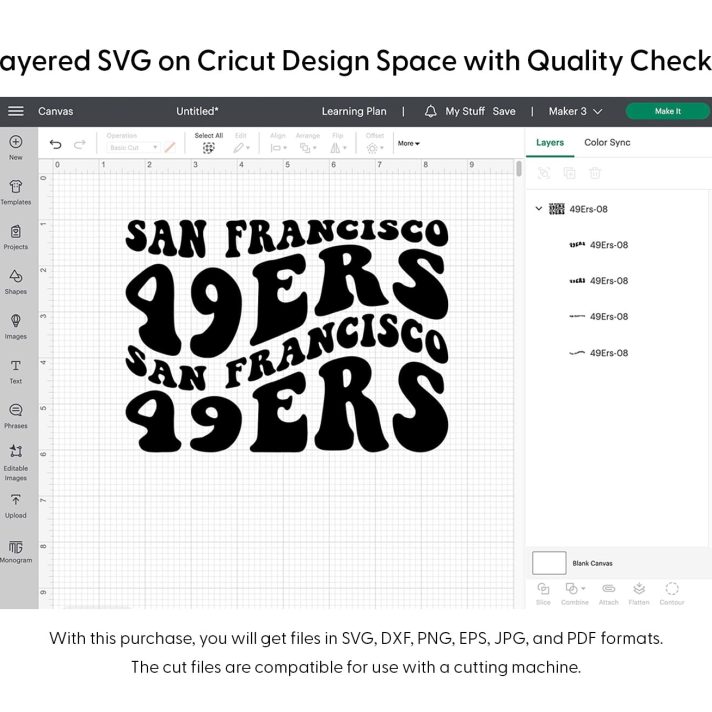The height and width of the screenshot is (712, 712).
Task: Open the Flip dropdown
Action: (x=338, y=148)
